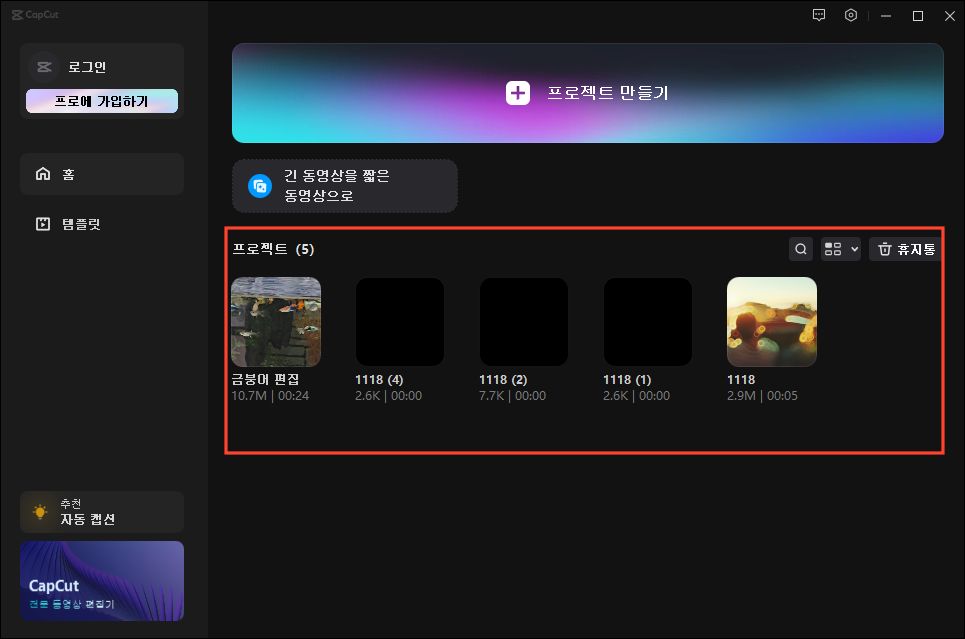Open the 프로에 가입하기 (Join Pro) option
Viewport: 965px width, 639px height.
click(101, 100)
